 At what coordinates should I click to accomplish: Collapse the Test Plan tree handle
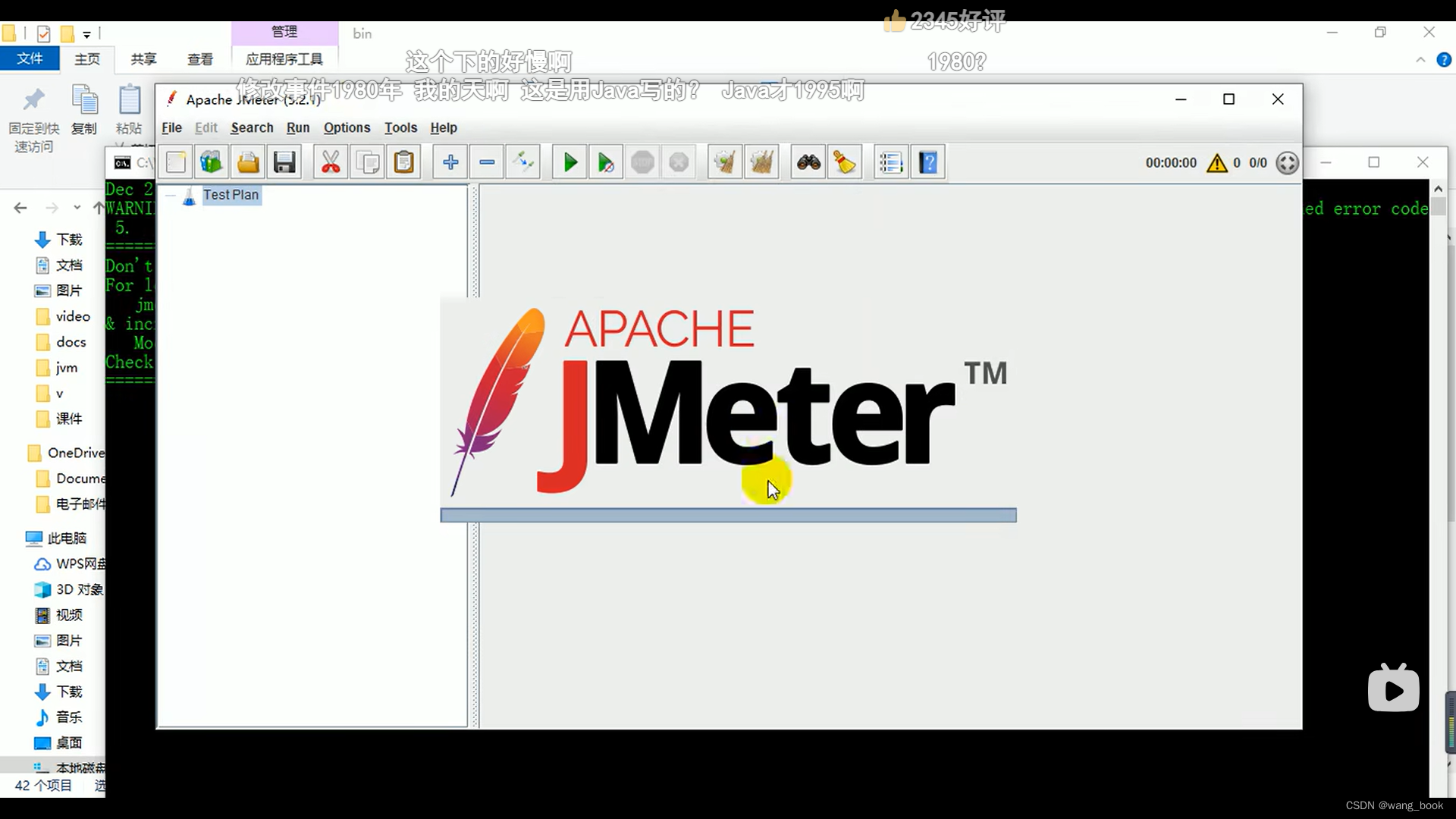pyautogui.click(x=171, y=196)
